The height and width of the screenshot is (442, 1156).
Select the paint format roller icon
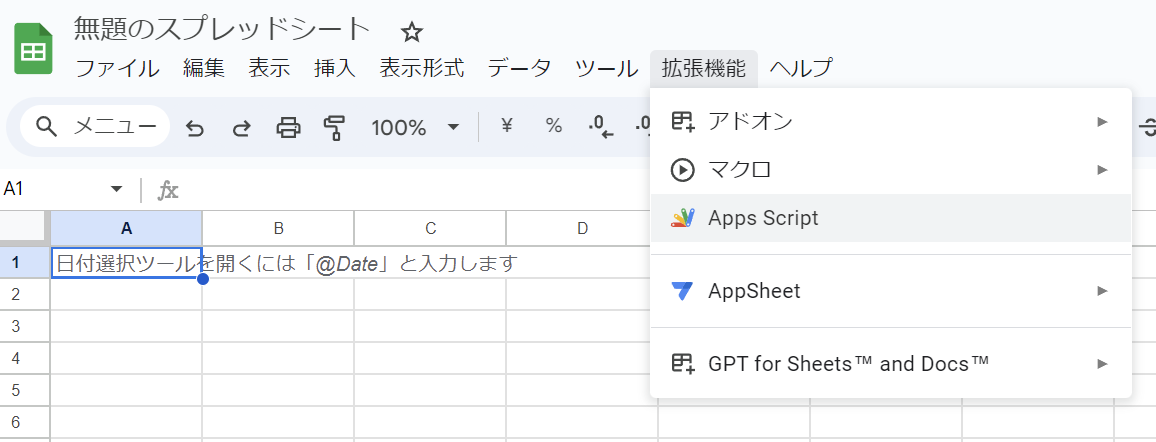(335, 128)
